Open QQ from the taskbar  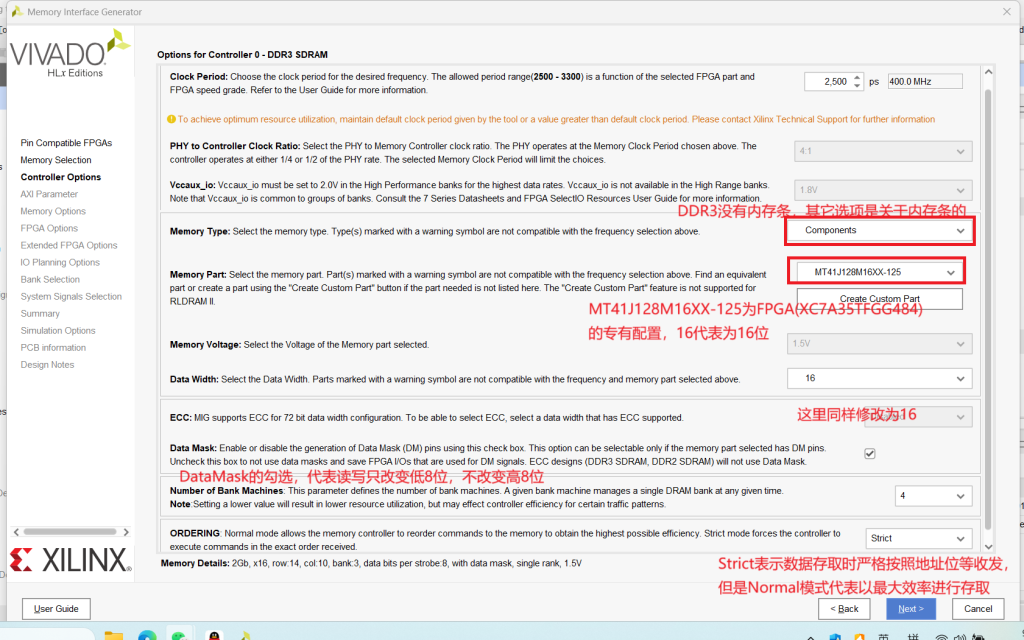(x=214, y=635)
